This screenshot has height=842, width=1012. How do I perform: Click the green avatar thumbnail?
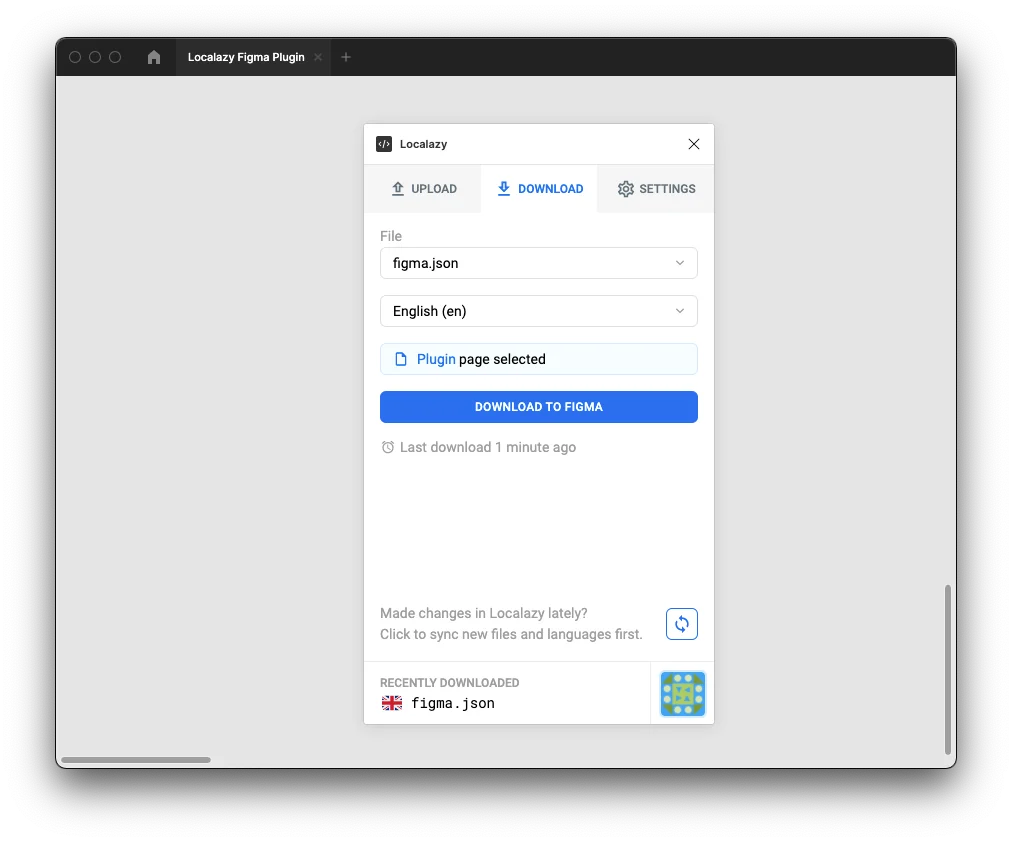682,693
